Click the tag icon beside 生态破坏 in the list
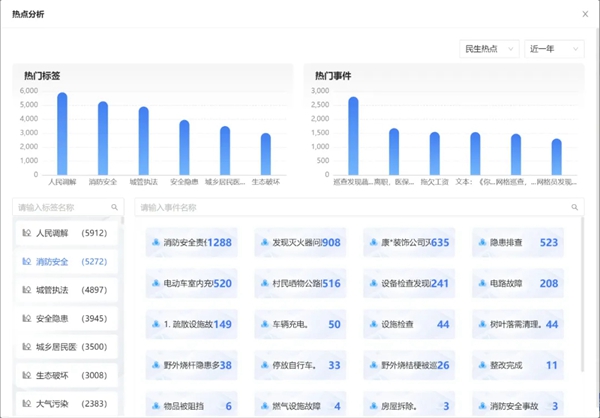The width and height of the screenshot is (600, 418). [26, 376]
